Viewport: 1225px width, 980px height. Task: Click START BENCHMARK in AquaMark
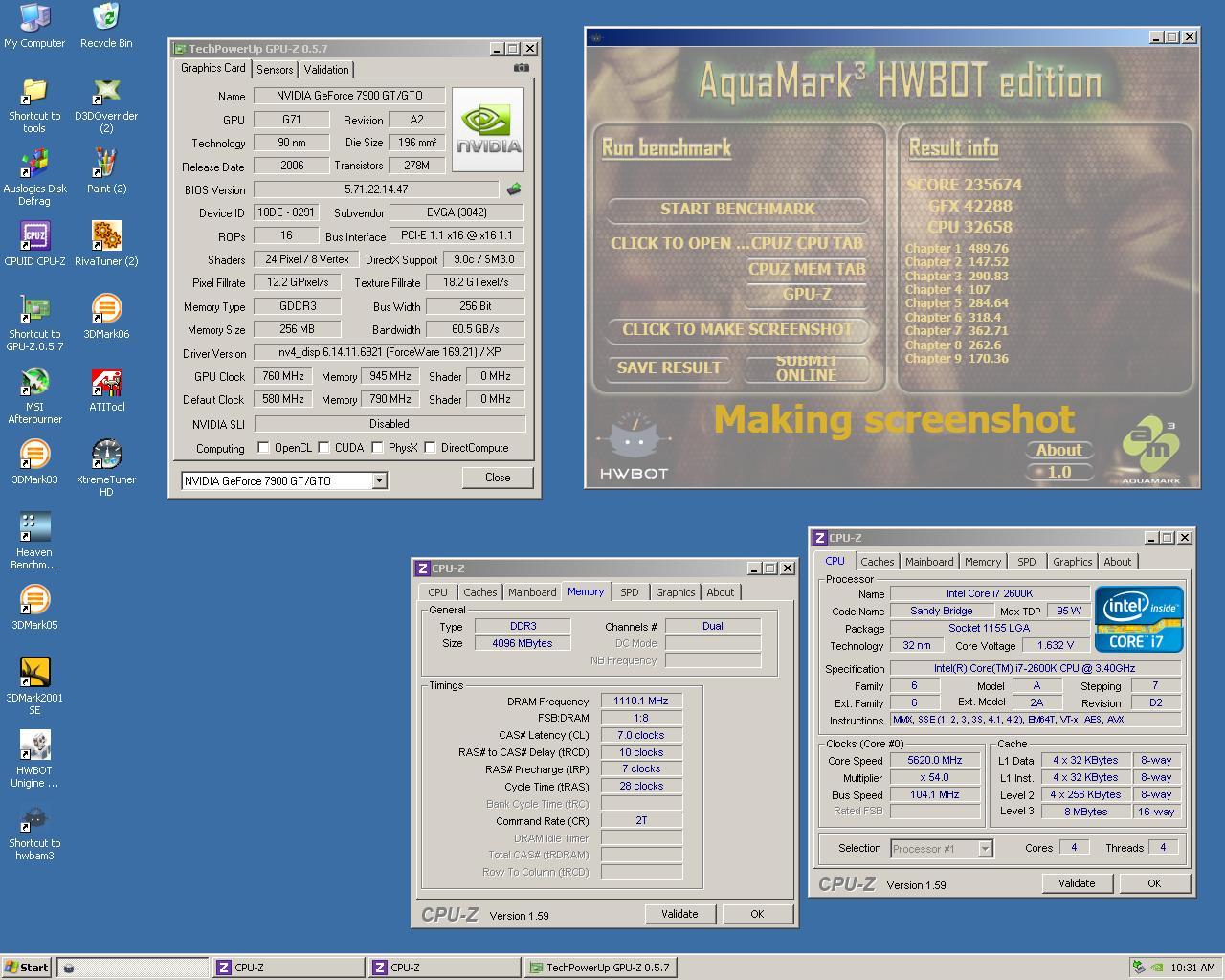pos(737,209)
